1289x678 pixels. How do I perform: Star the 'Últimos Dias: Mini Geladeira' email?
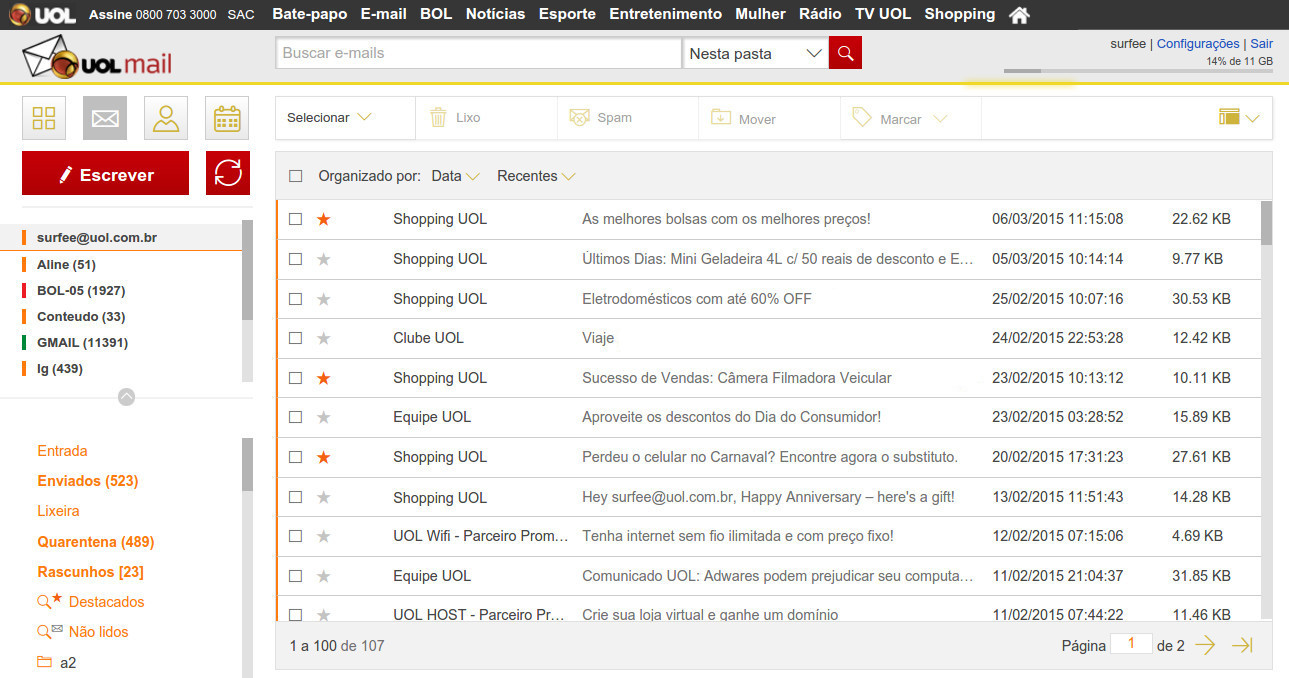(x=323, y=259)
